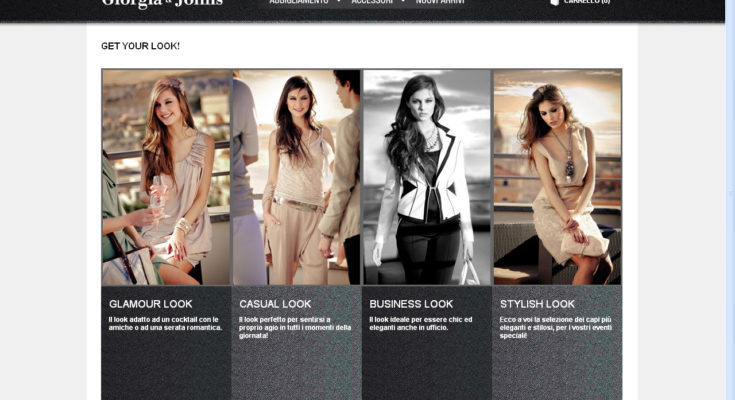
Task: Open the Casual Look heading link
Action: click(275, 304)
